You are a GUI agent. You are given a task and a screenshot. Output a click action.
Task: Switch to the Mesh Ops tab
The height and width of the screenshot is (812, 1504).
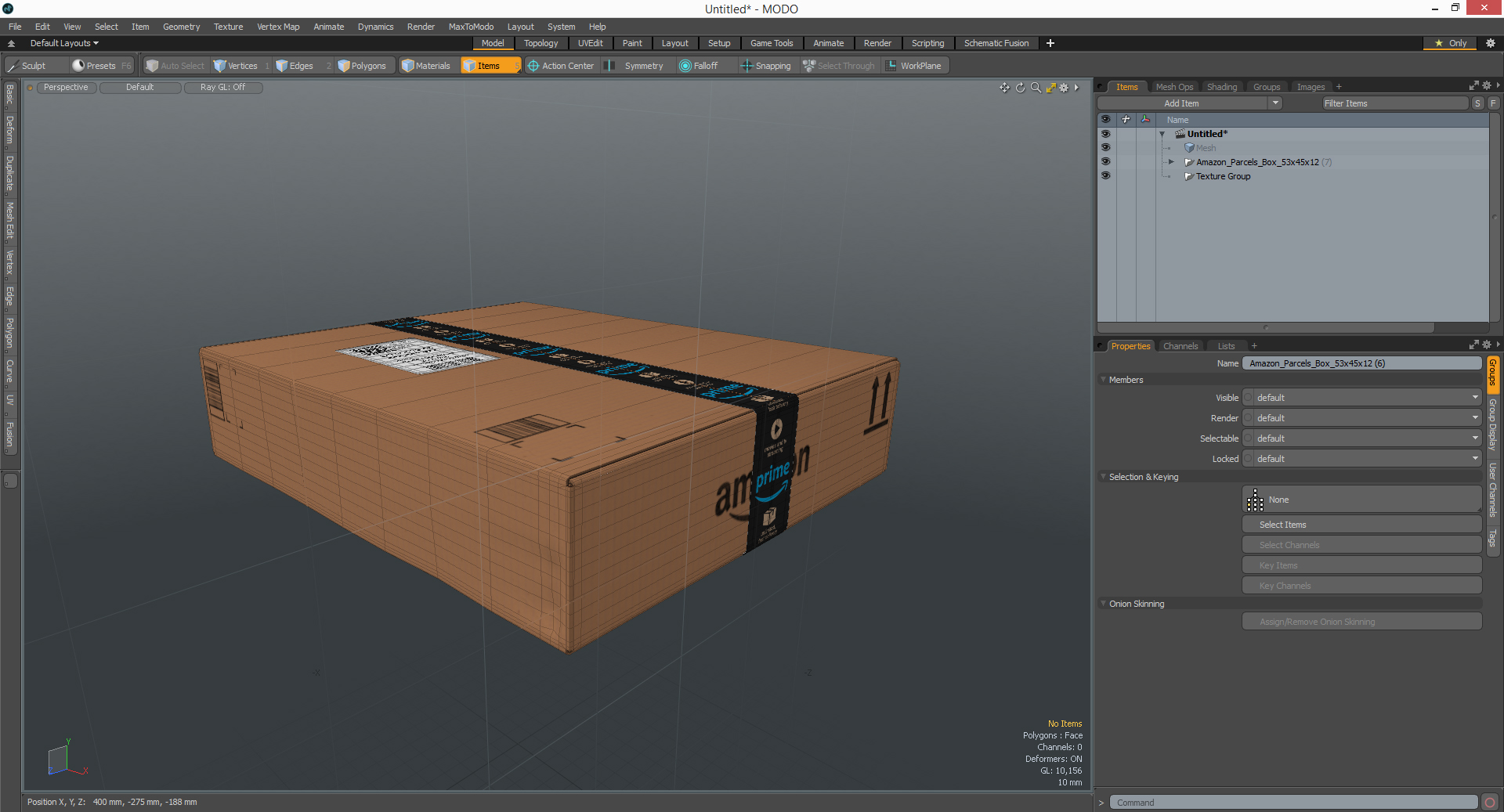1174,87
